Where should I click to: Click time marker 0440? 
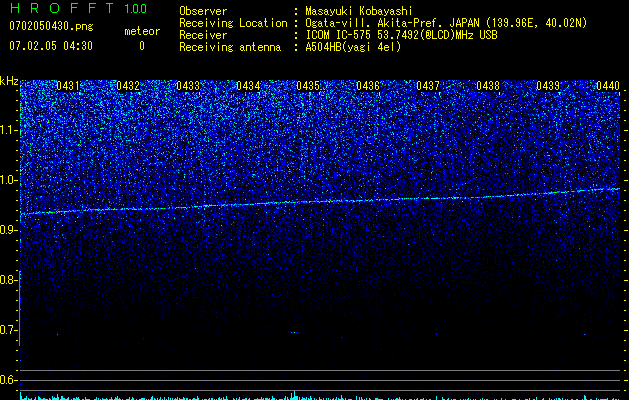click(608, 86)
